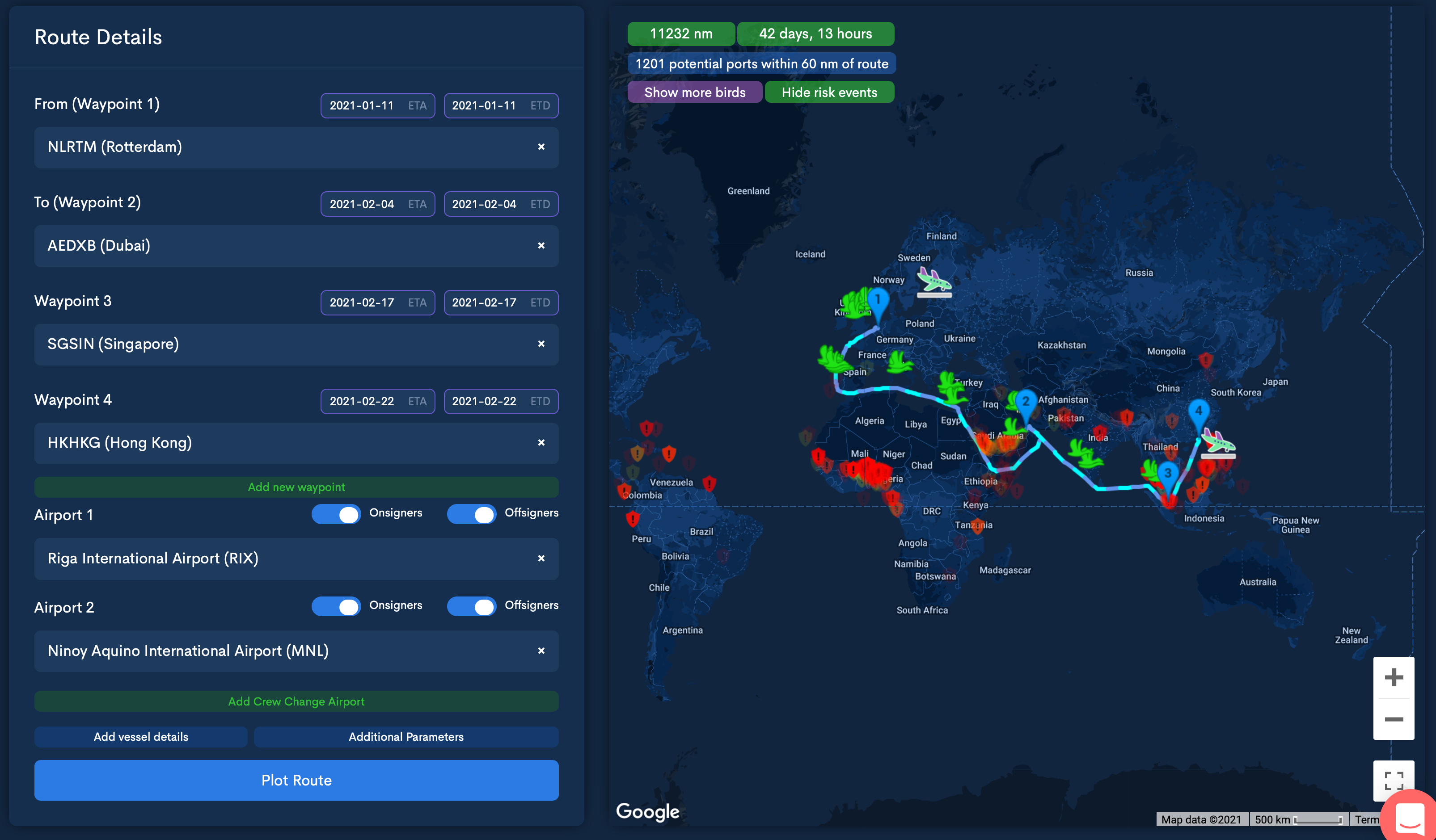This screenshot has width=1436, height=840.
Task: Click Add new waypoint button
Action: tap(296, 487)
